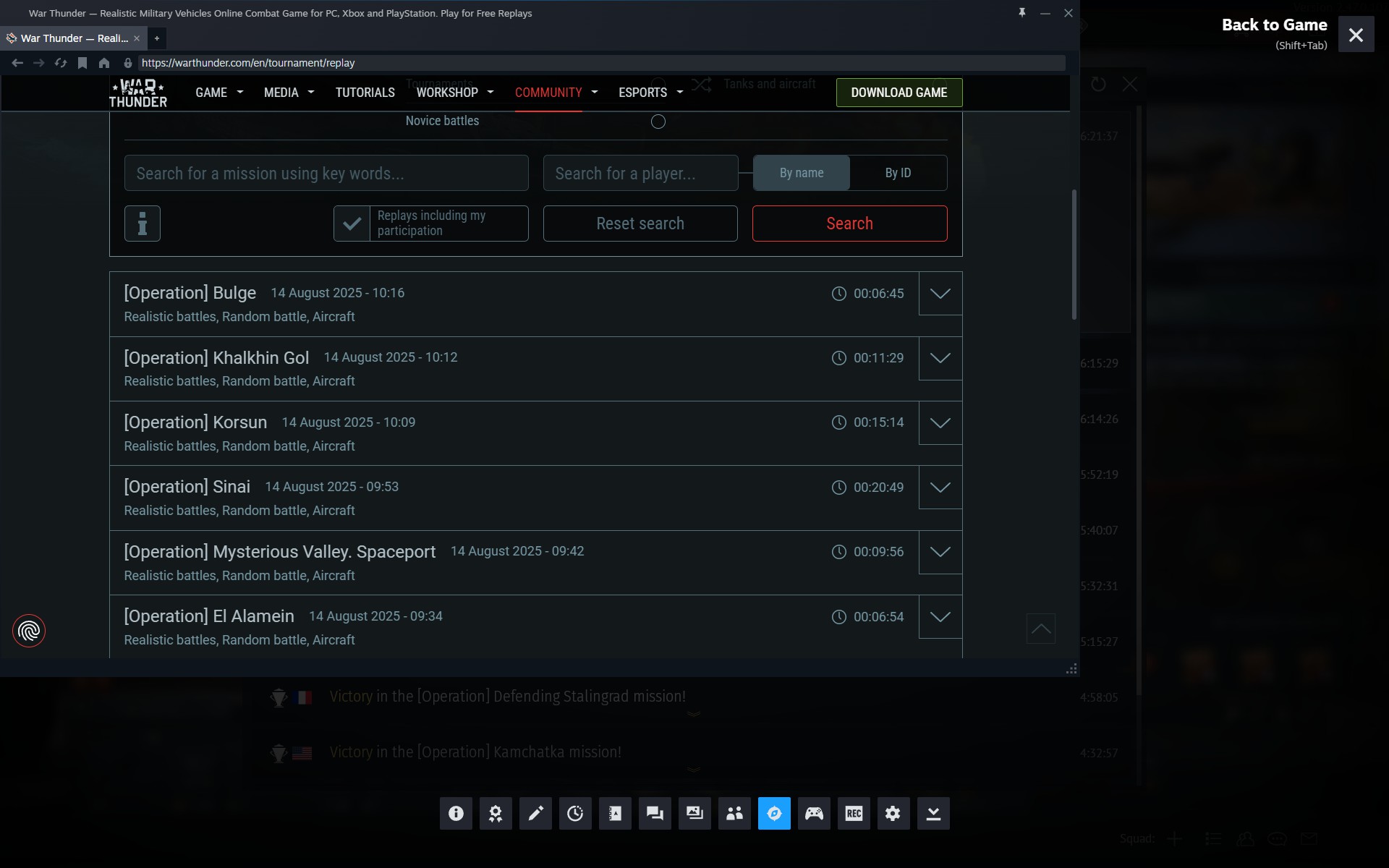Viewport: 1389px width, 868px height.
Task: Expand the [Operation] Khalkhin Gol replay
Action: (x=940, y=358)
